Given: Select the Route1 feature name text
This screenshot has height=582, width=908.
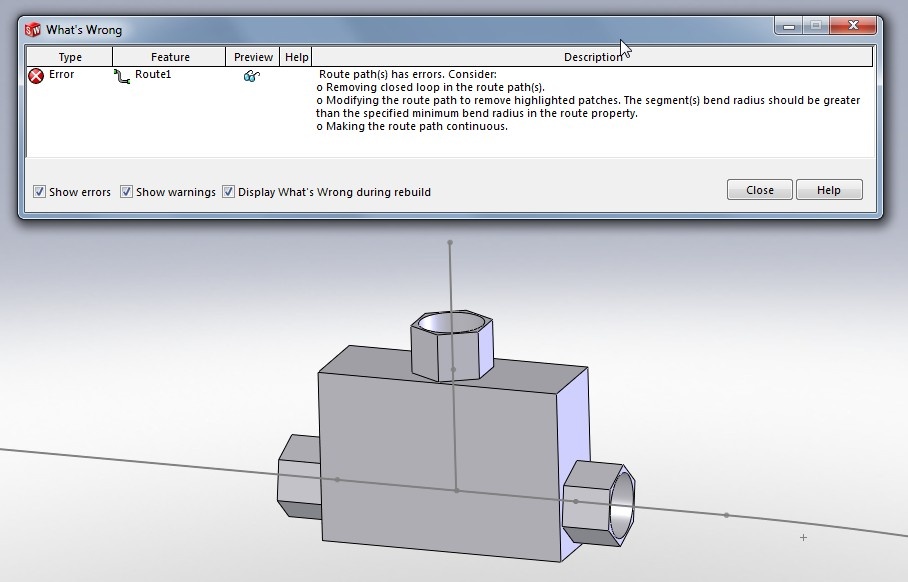Looking at the screenshot, I should click(x=153, y=74).
